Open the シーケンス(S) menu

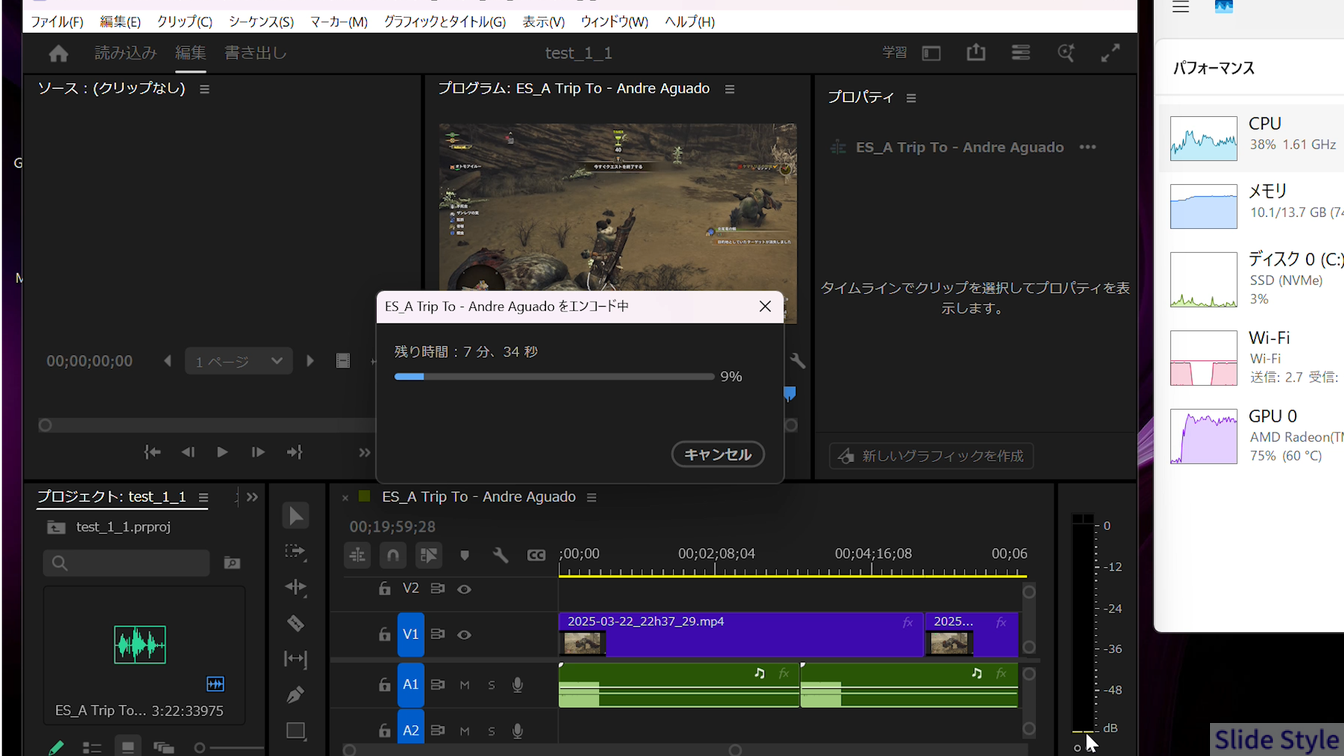261,21
